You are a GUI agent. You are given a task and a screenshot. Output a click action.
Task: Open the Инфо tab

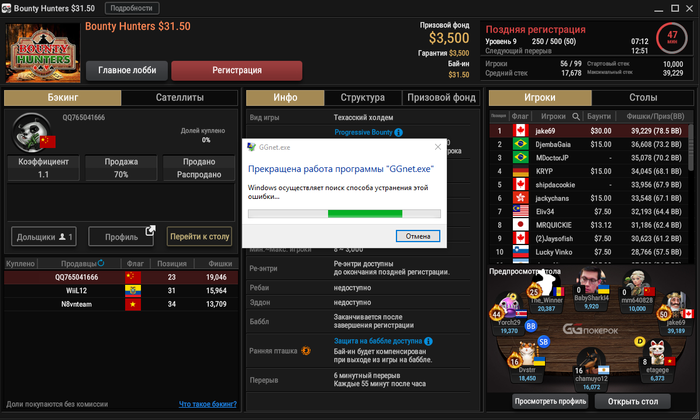tap(285, 97)
